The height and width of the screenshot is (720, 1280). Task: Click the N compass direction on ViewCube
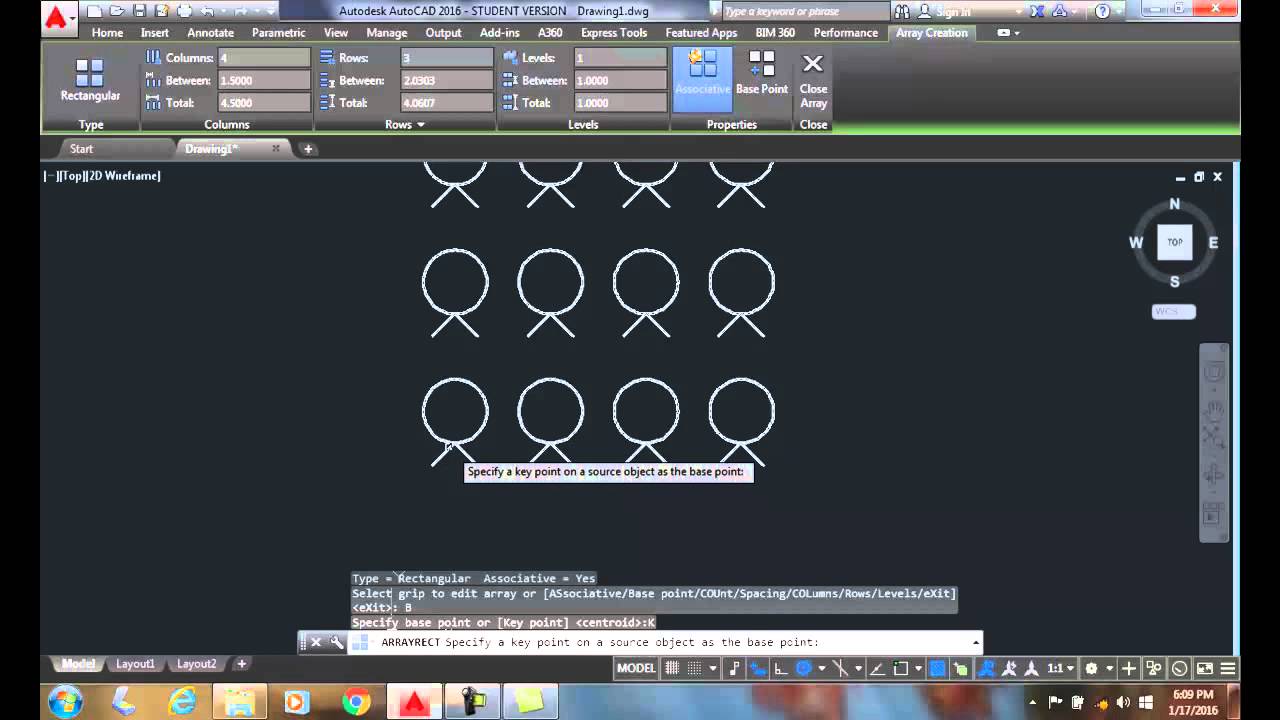(x=1175, y=204)
